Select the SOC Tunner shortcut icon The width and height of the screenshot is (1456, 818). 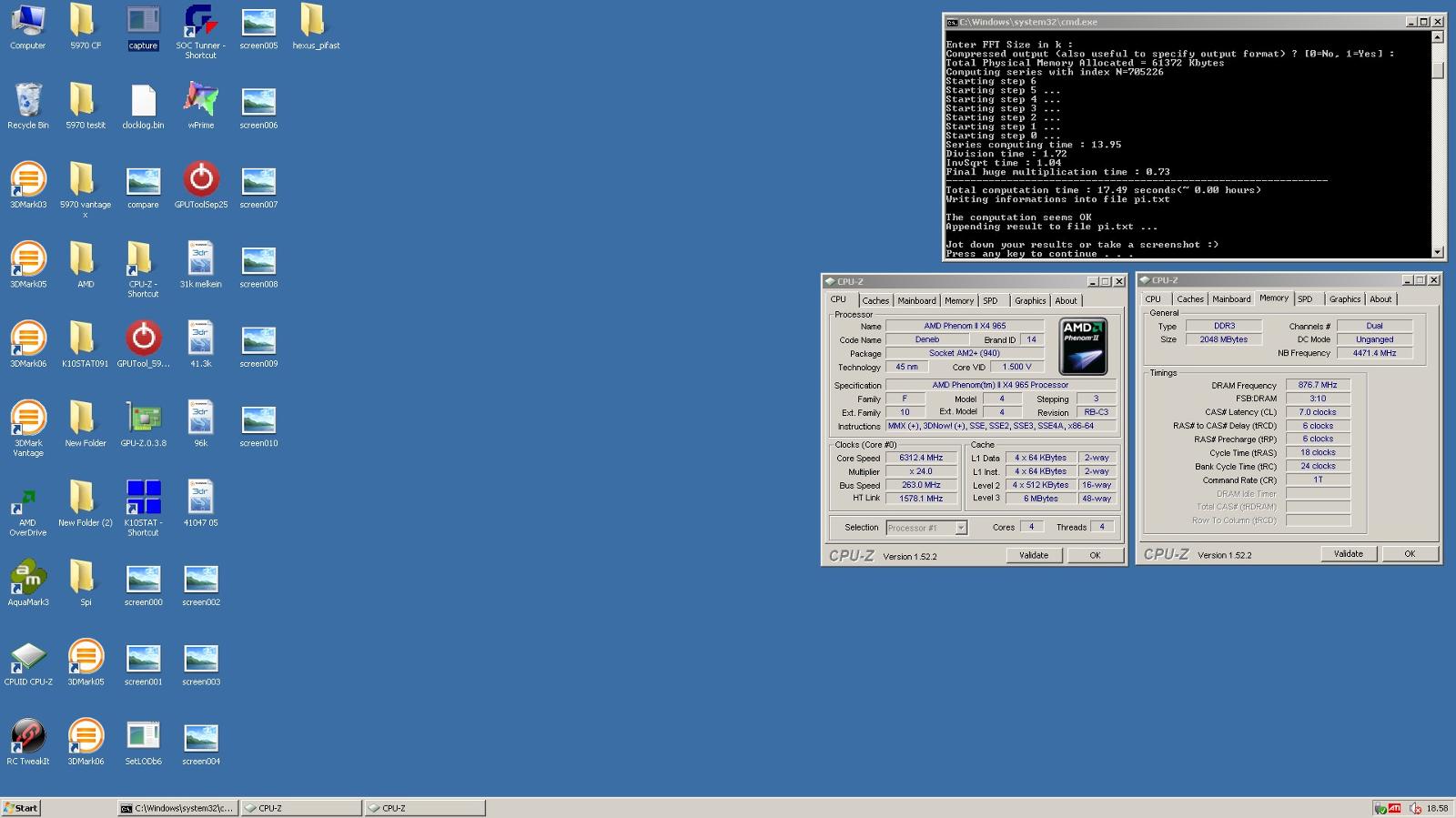[x=200, y=31]
